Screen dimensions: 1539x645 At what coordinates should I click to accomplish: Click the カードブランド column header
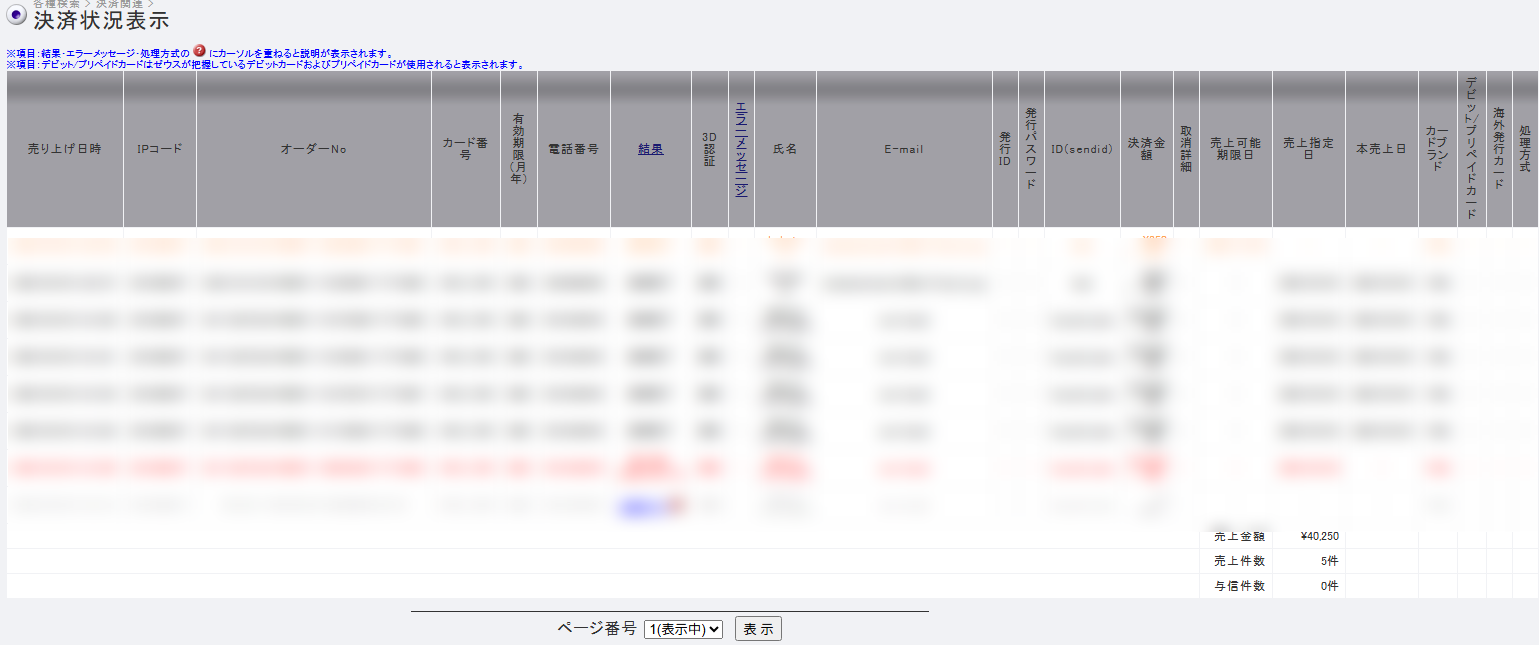pyautogui.click(x=1438, y=149)
